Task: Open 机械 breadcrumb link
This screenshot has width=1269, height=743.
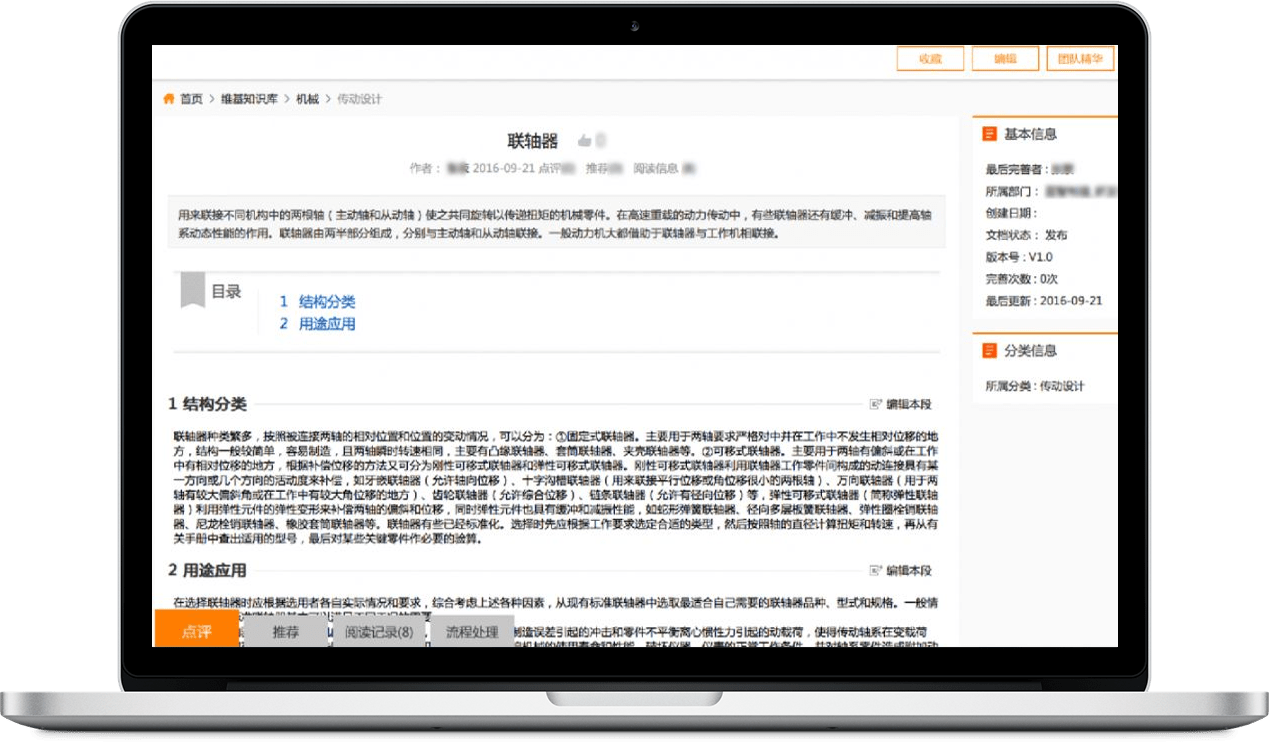Action: click(307, 99)
